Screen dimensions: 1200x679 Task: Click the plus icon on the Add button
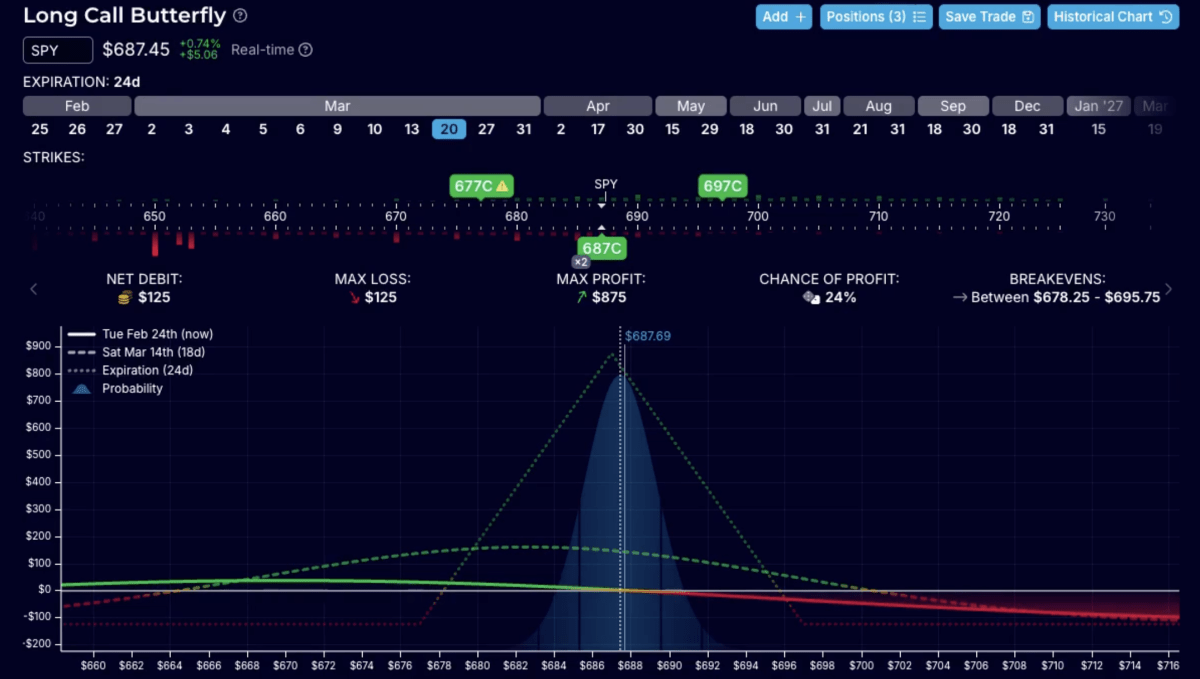pyautogui.click(x=801, y=17)
